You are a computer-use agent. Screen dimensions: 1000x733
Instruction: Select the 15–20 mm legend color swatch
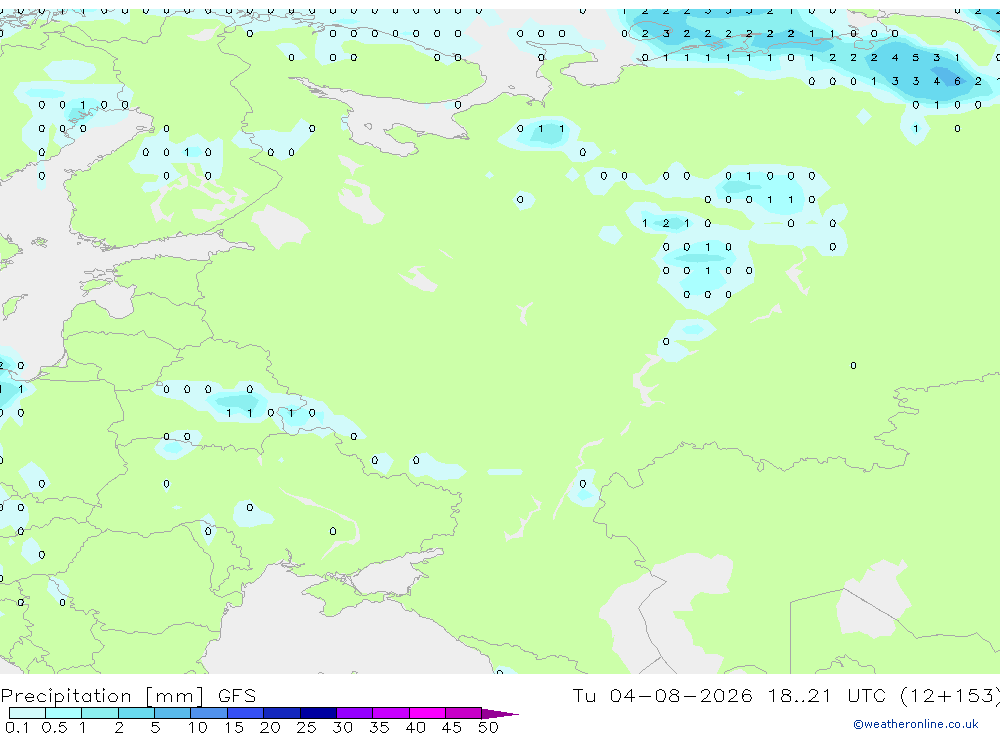[x=246, y=713]
